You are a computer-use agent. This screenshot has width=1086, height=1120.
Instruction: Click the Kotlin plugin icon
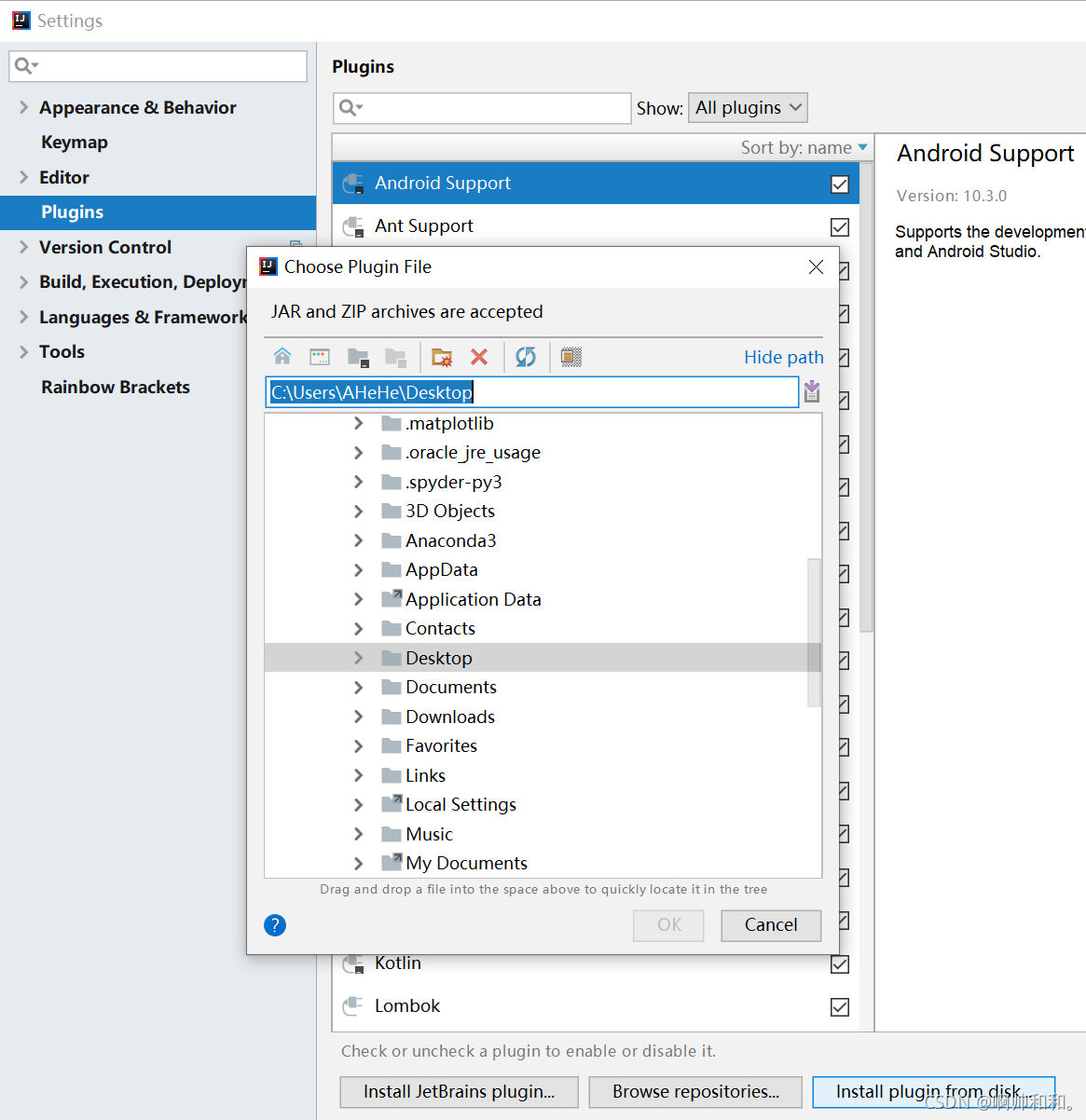tap(353, 963)
